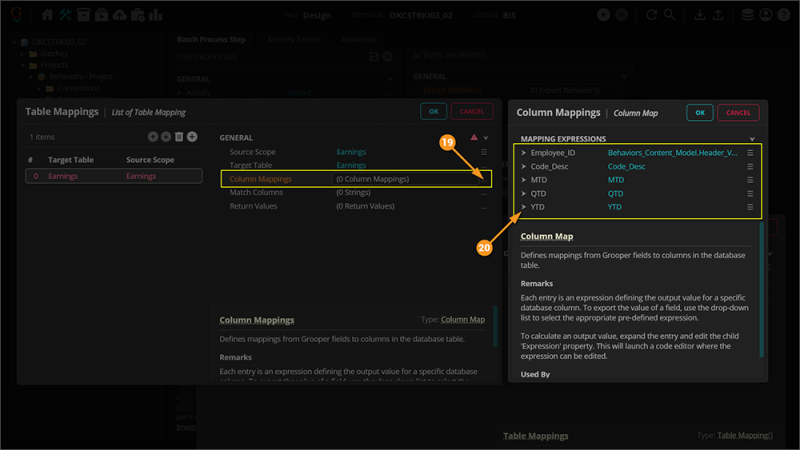This screenshot has height=450, width=800.
Task: Confirm Table Mappings dialog with OK
Action: (x=433, y=112)
